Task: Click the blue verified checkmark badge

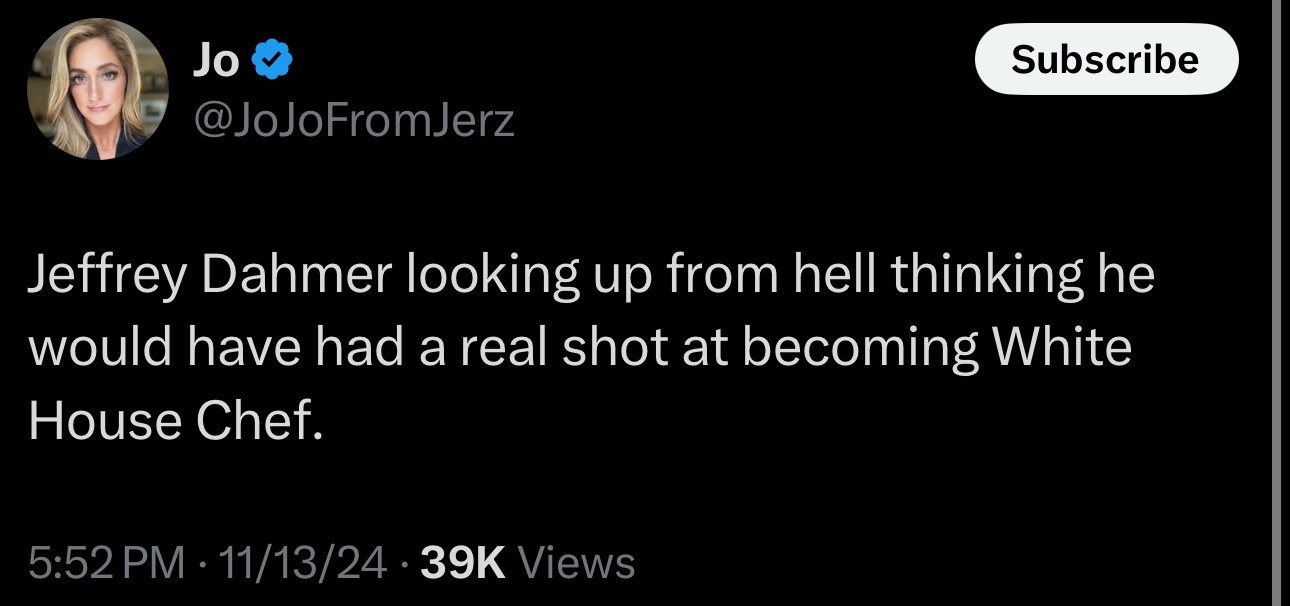Action: click(x=271, y=63)
